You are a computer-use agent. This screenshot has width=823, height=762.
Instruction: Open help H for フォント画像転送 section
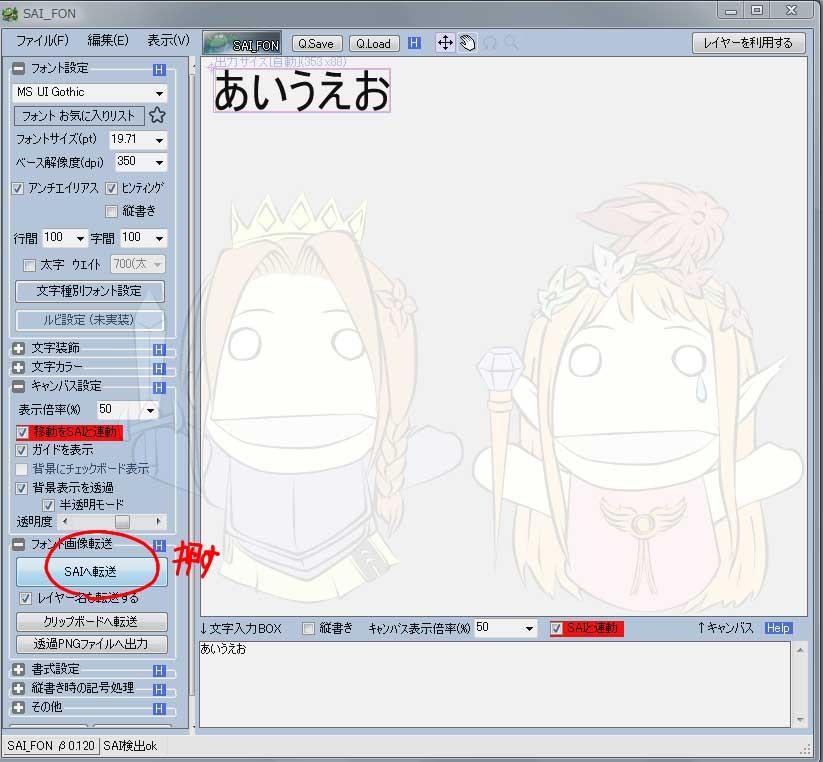[159, 545]
